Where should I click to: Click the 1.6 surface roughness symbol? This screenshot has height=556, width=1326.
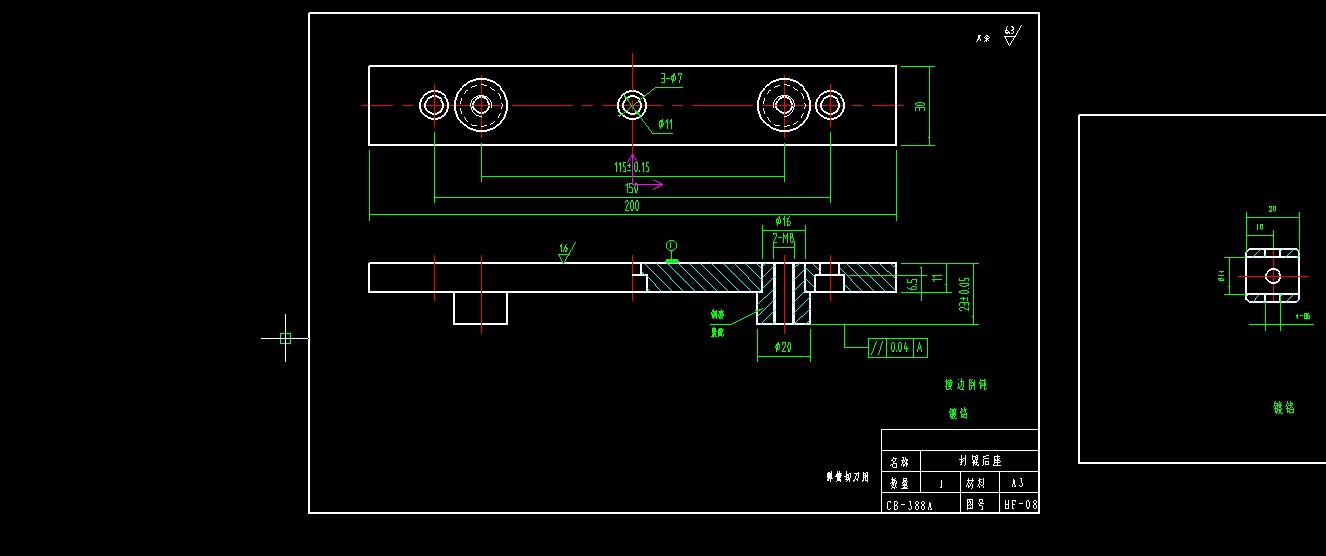tap(565, 253)
